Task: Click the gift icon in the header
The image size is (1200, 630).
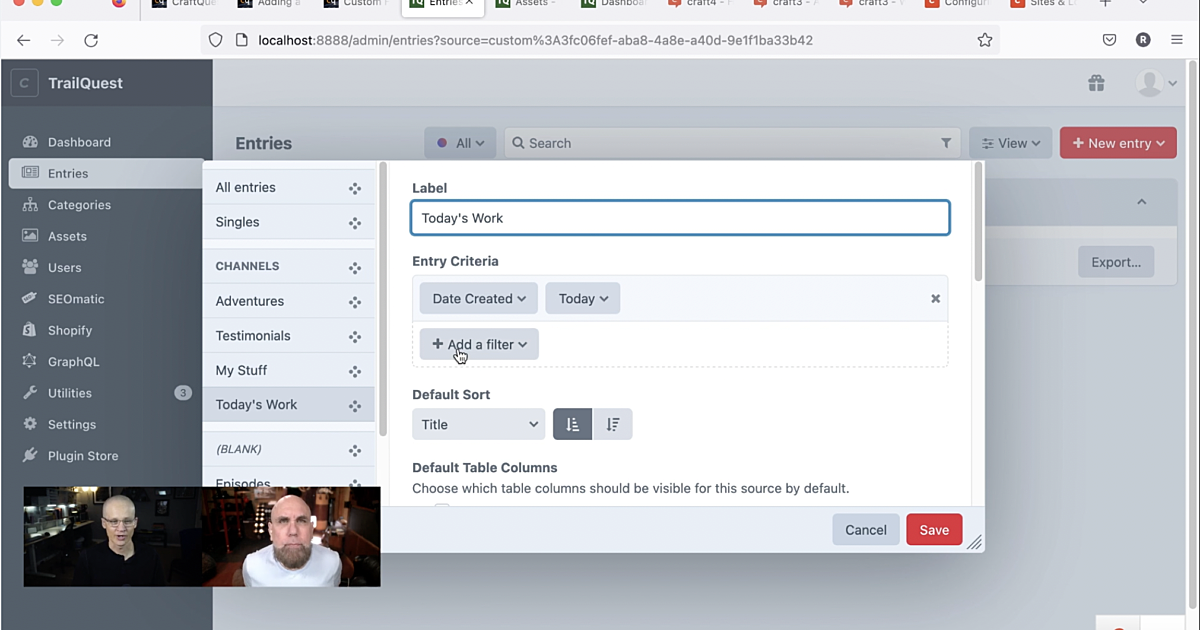Action: click(x=1096, y=83)
